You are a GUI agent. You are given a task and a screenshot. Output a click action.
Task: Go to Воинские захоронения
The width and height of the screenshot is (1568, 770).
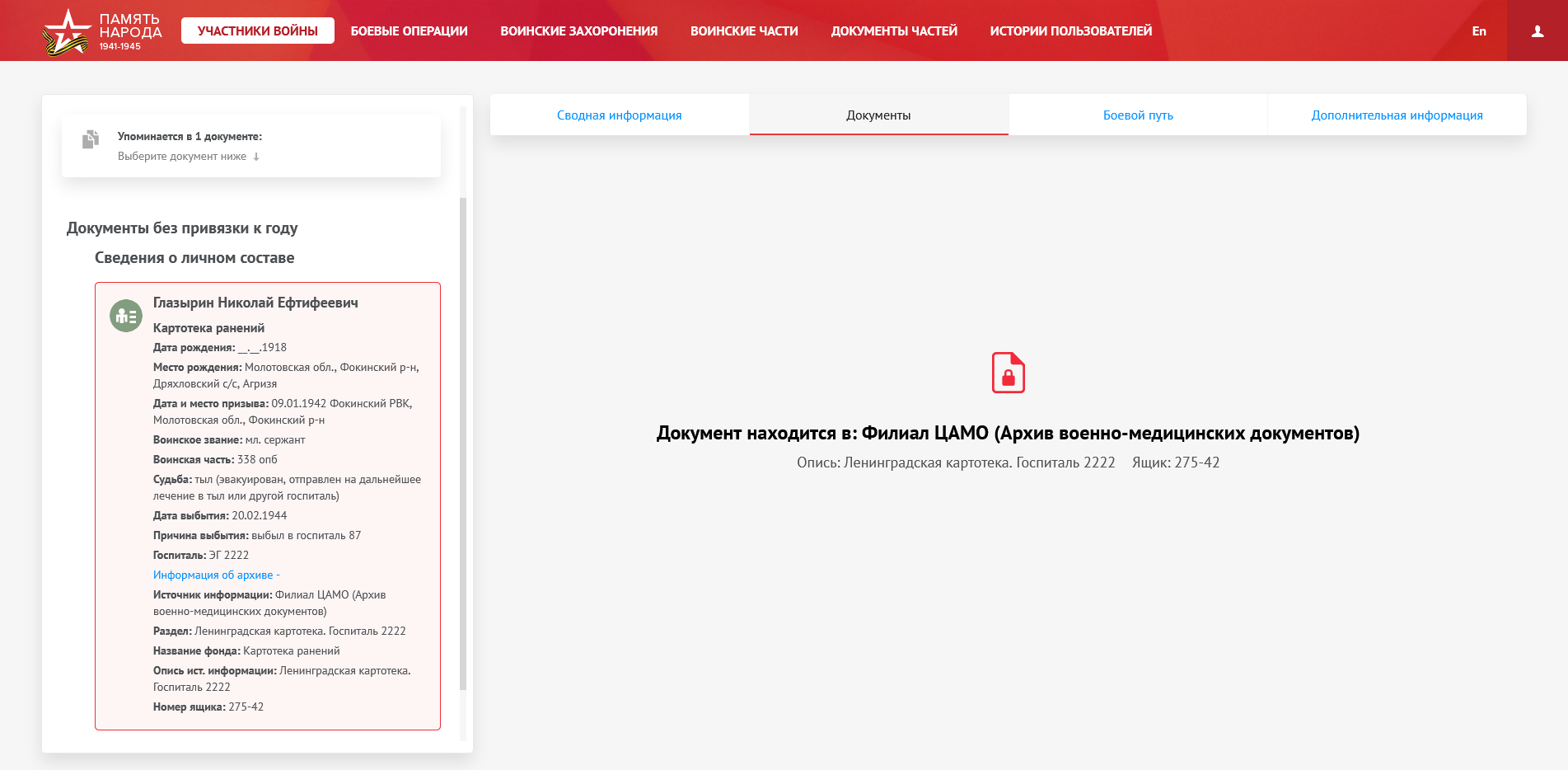[x=578, y=31]
